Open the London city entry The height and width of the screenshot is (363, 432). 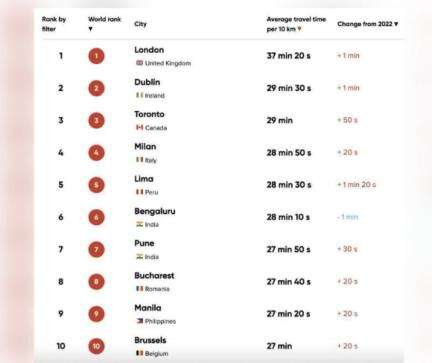click(149, 50)
